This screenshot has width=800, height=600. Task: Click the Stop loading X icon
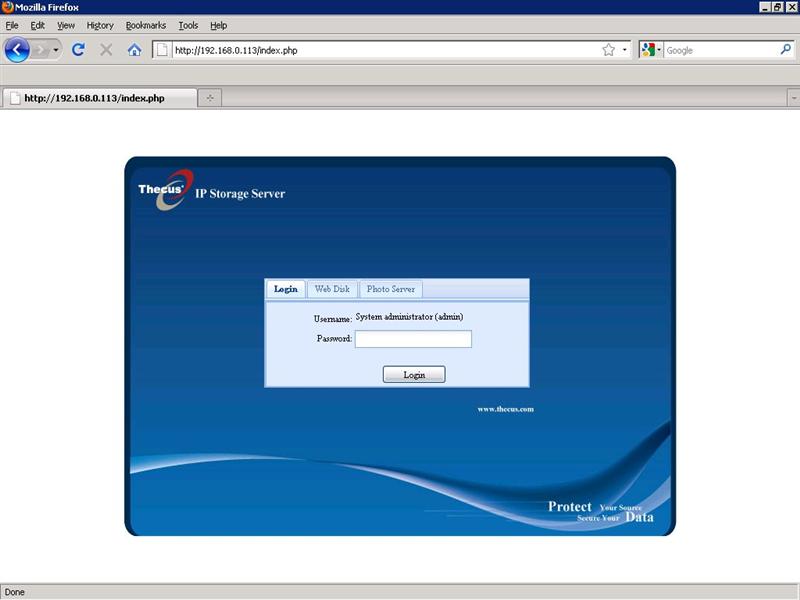pos(106,49)
